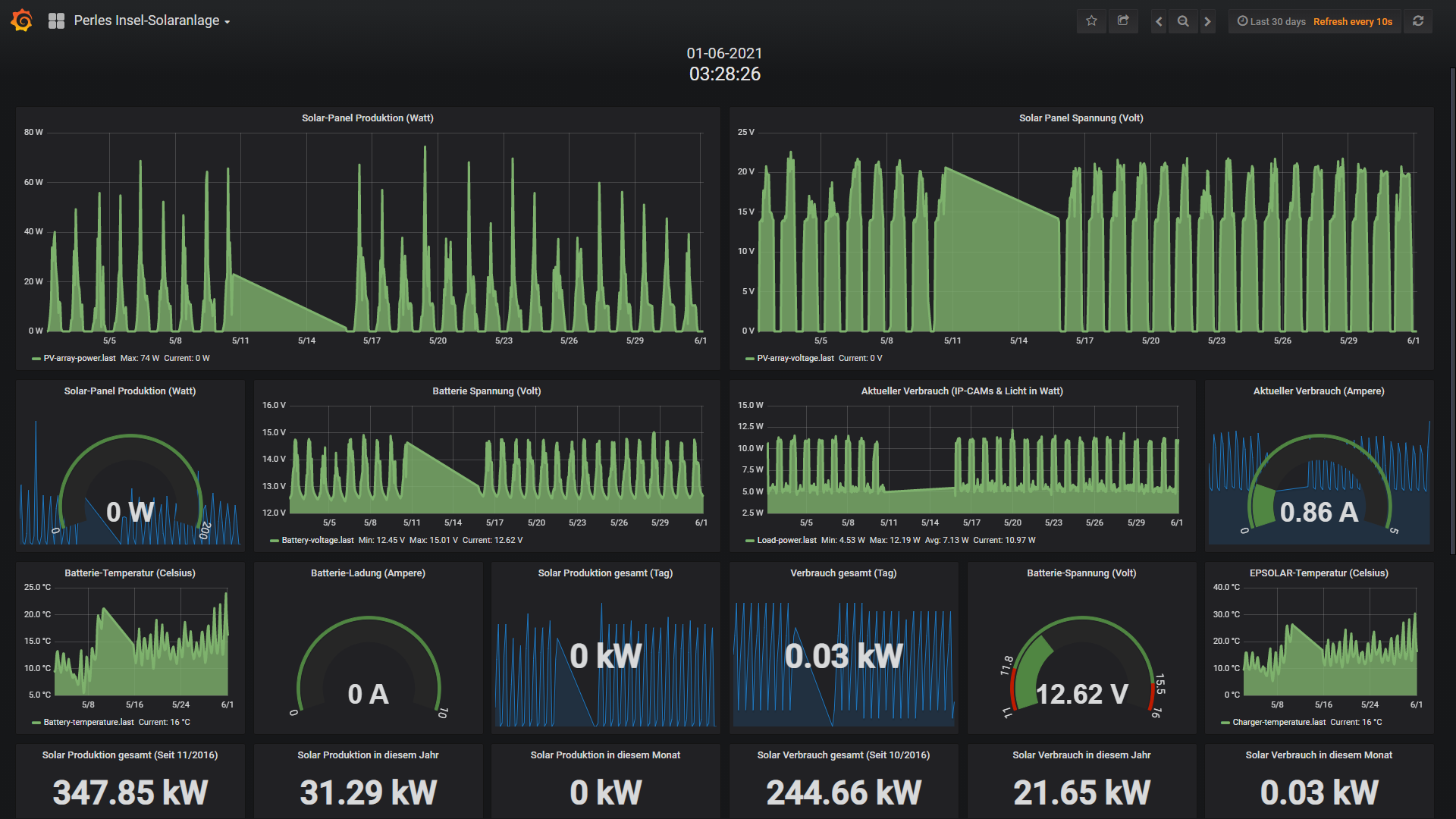Toggle PV-array-voltage.last legend series
Screen dimensions: 1456x819
tap(795, 358)
